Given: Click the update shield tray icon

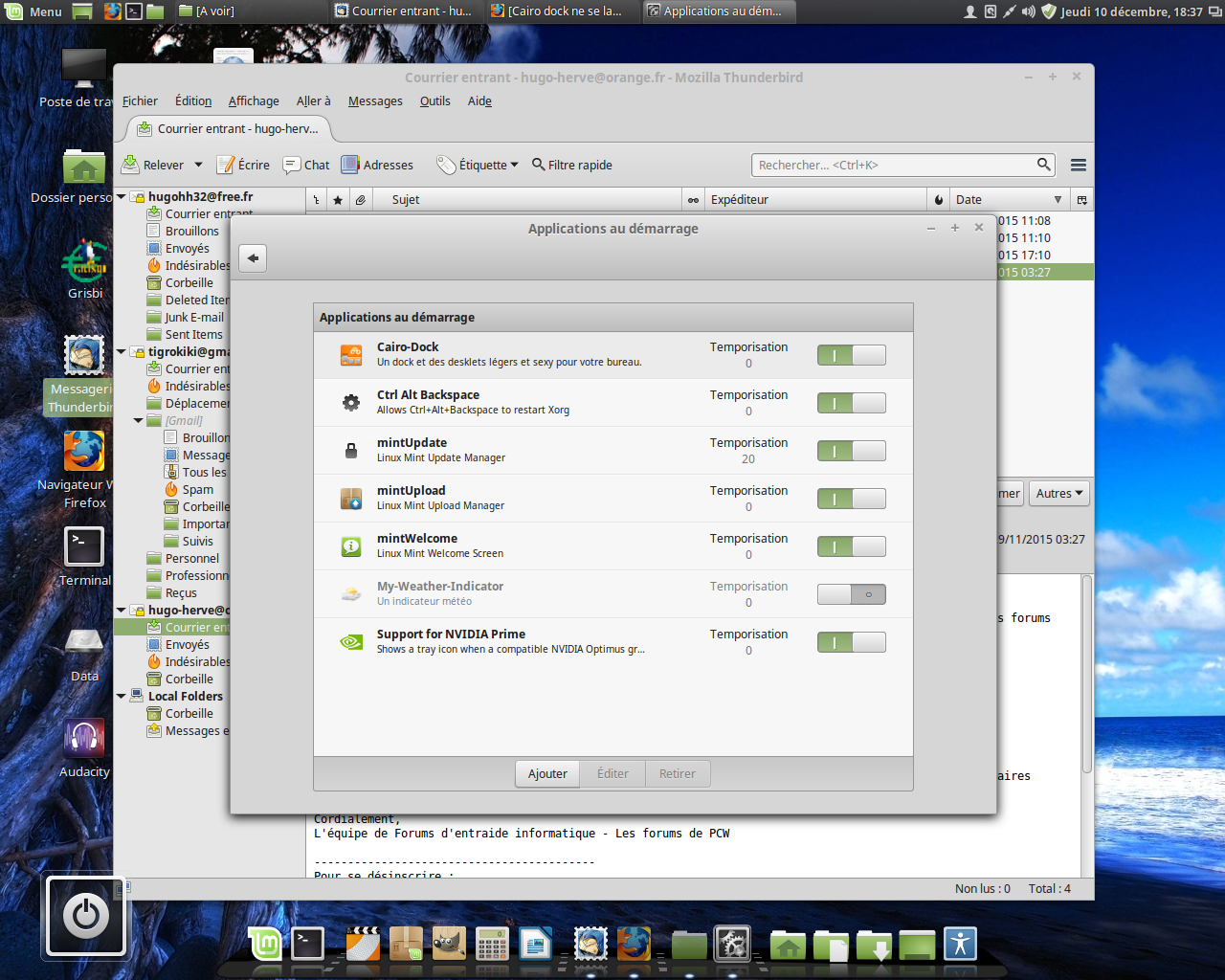Looking at the screenshot, I should [1049, 11].
